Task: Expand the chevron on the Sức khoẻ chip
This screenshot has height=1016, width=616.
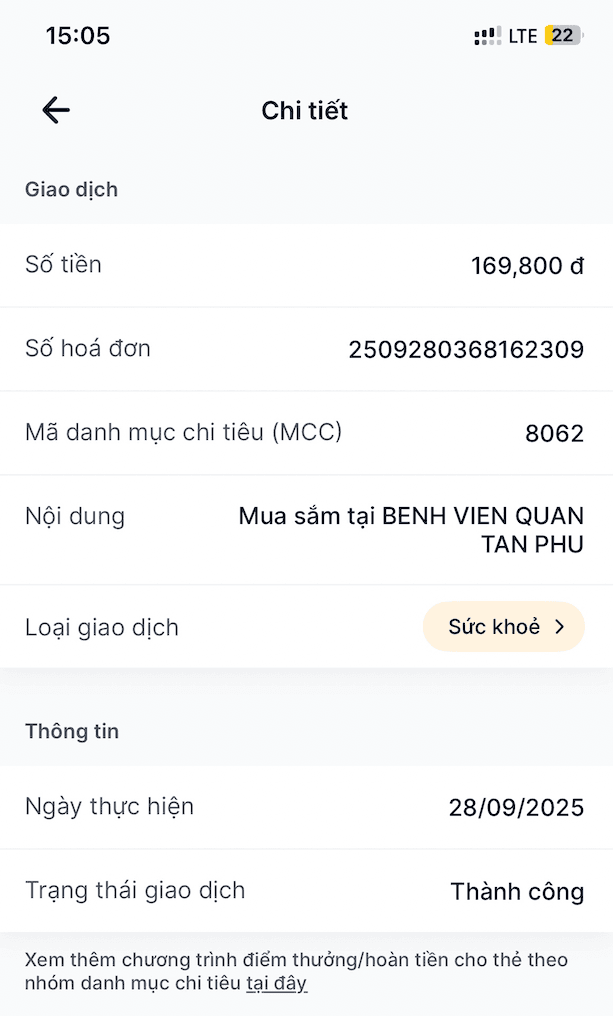Action: pyautogui.click(x=560, y=627)
